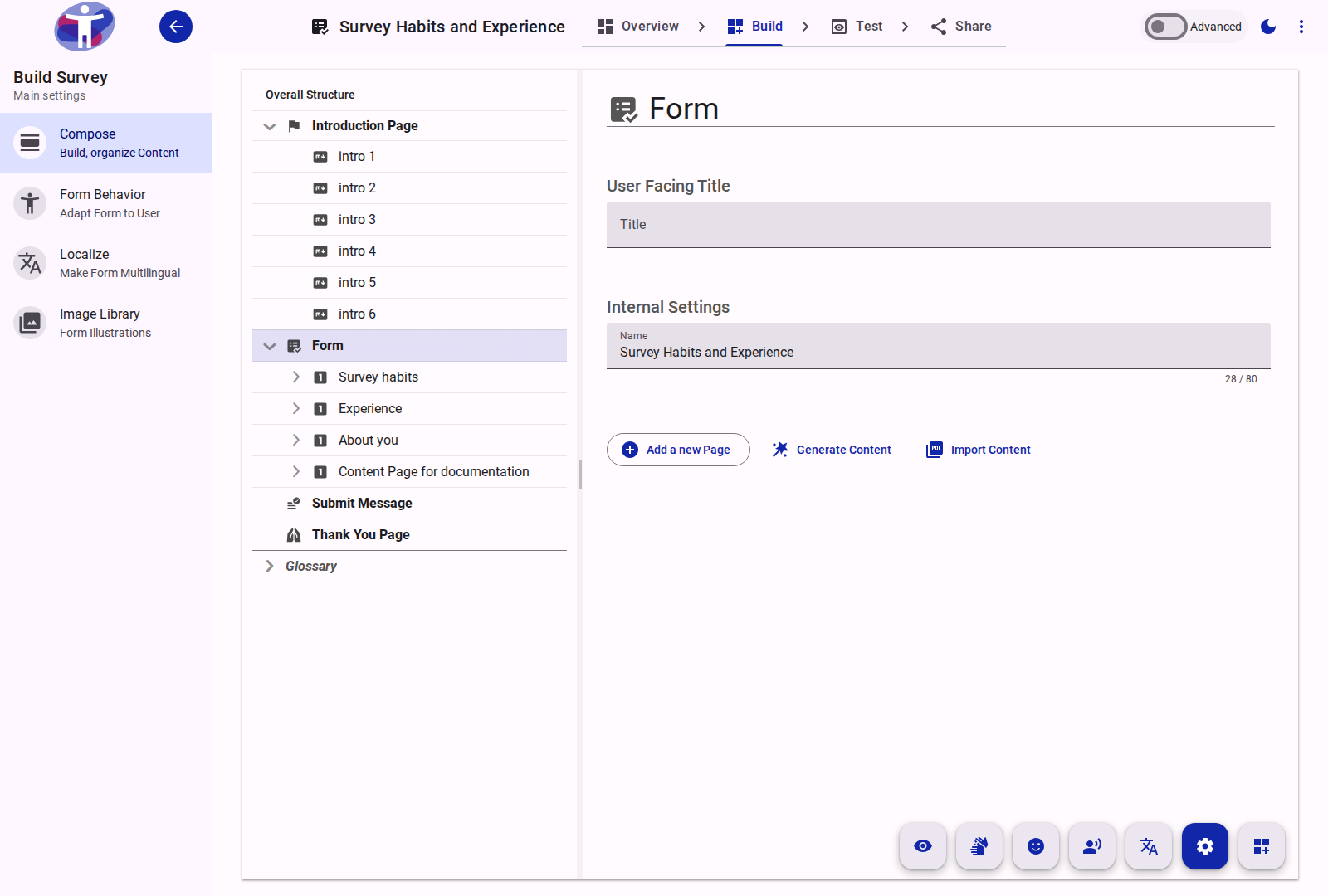Select Compose in the sidebar
The image size is (1328, 896).
point(105,143)
